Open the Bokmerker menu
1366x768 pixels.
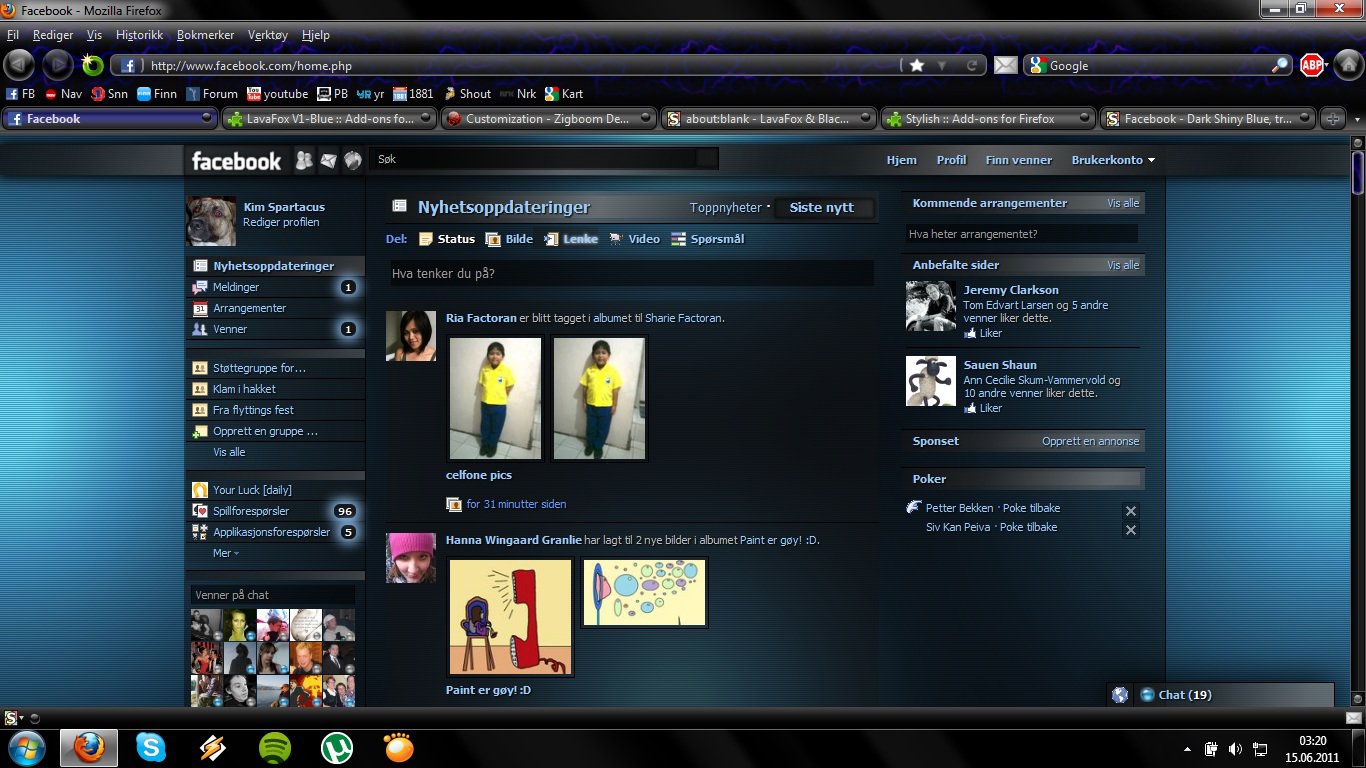coord(205,35)
